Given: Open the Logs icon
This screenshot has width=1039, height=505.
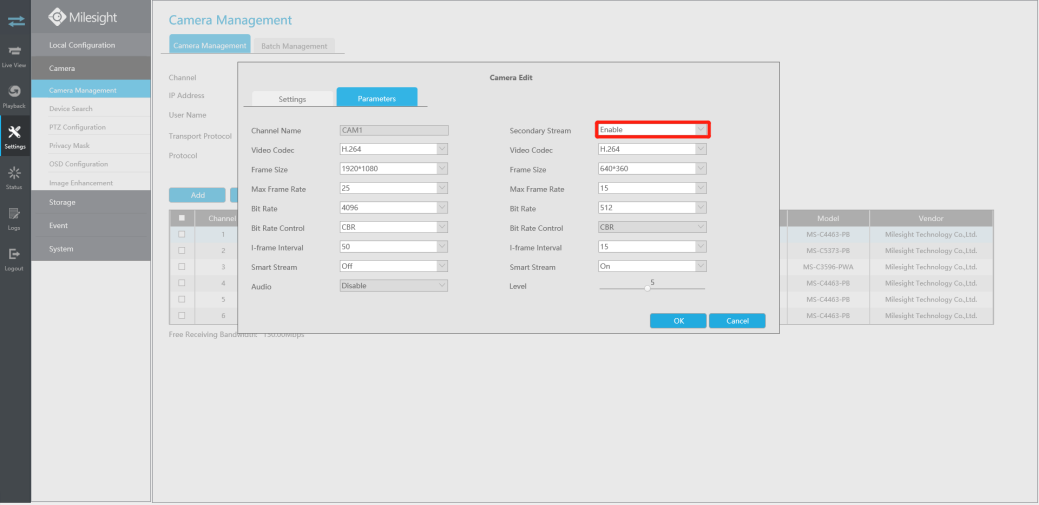Looking at the screenshot, I should [x=15, y=218].
